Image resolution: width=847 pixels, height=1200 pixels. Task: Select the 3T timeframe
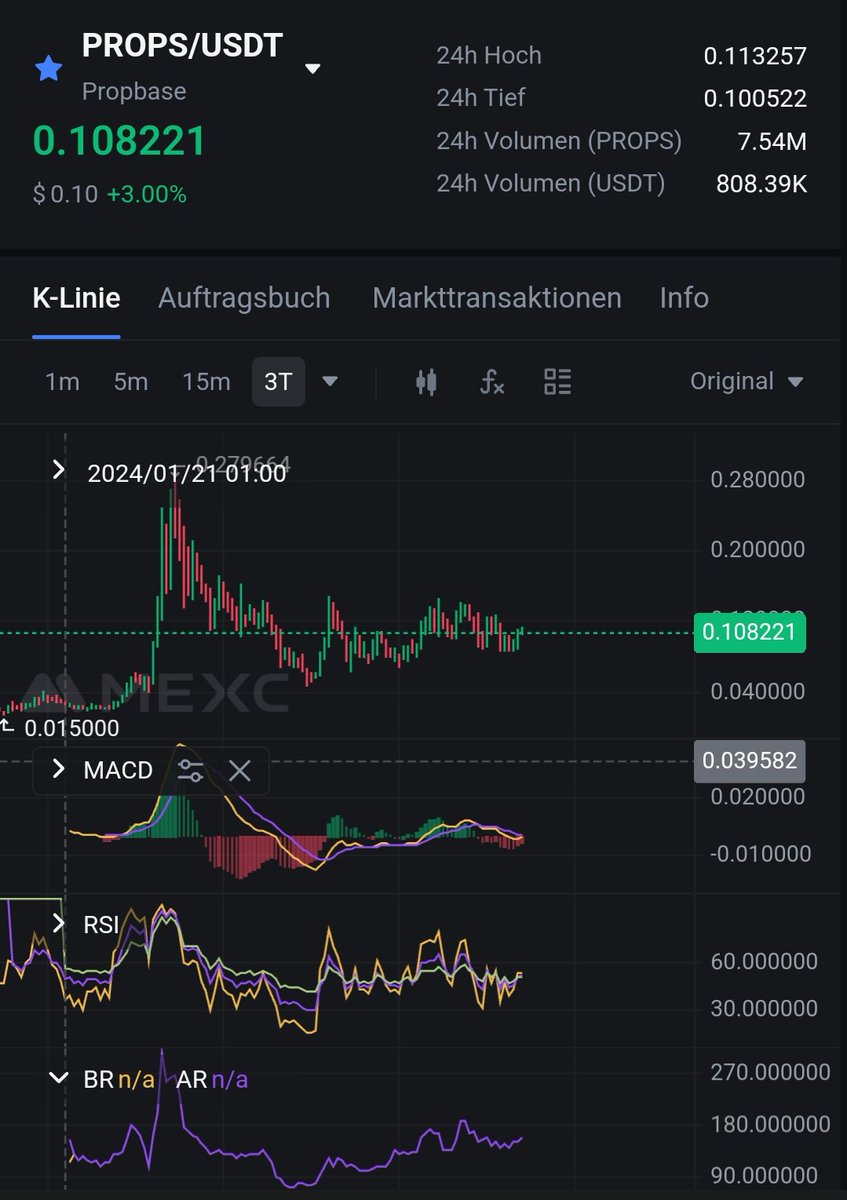click(x=278, y=381)
